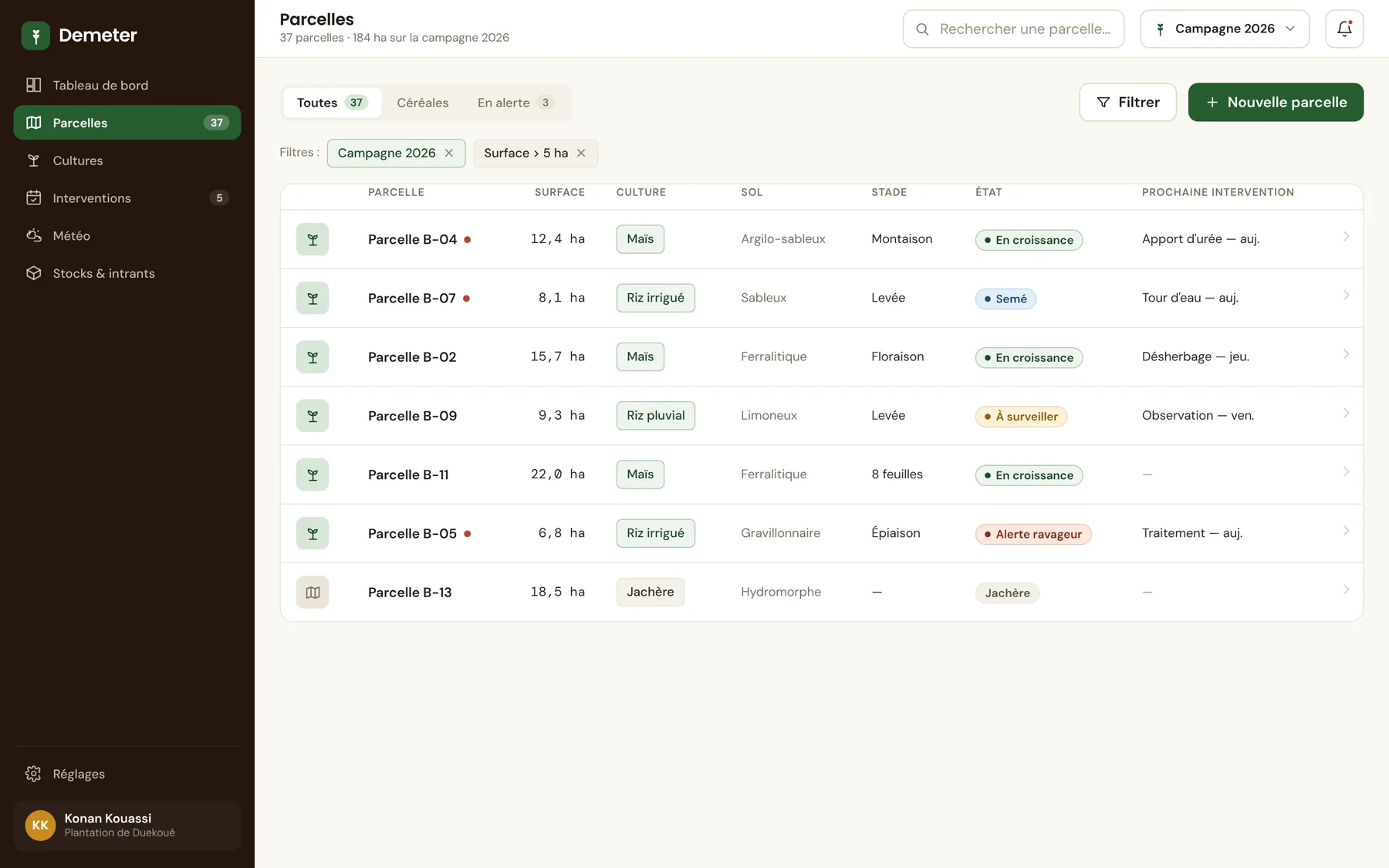Viewport: 1389px width, 868px height.
Task: Click Parcelle B-11 name
Action: click(408, 475)
